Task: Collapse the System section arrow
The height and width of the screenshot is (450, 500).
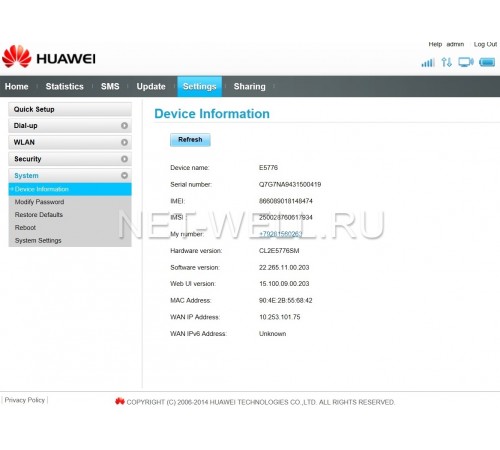Action: point(124,175)
